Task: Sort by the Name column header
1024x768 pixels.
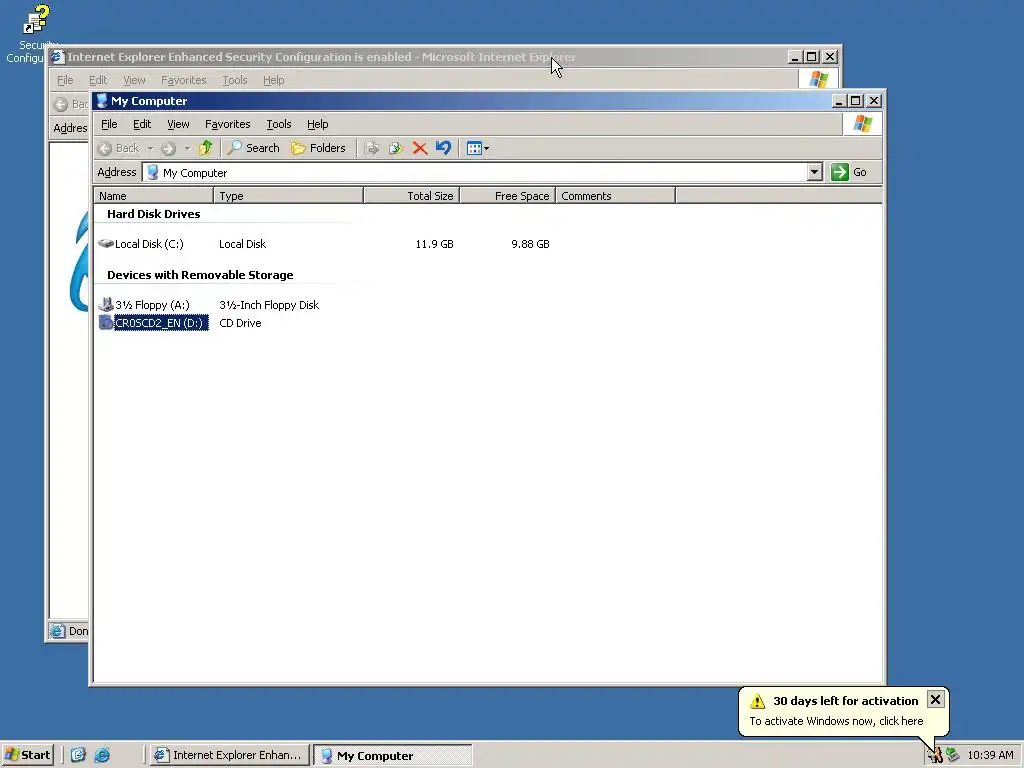Action: pos(153,196)
